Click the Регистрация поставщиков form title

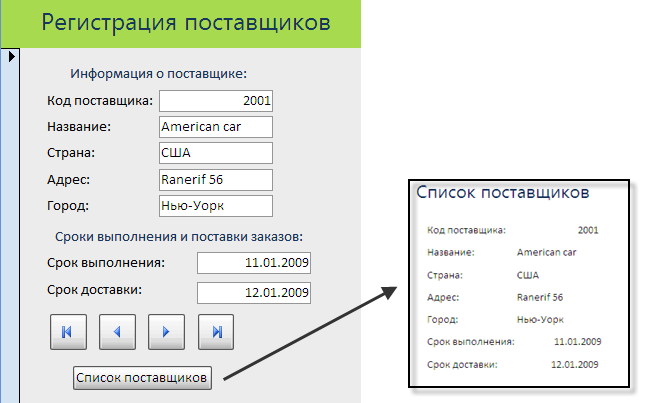186,23
